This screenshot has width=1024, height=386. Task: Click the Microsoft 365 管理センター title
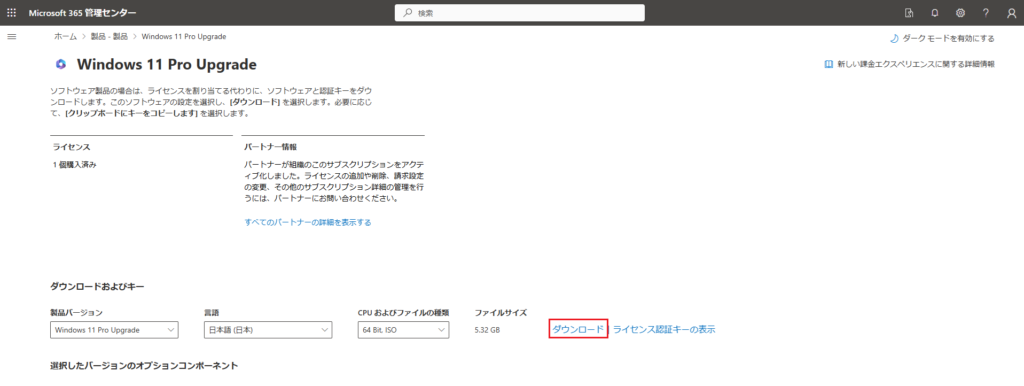[x=83, y=12]
